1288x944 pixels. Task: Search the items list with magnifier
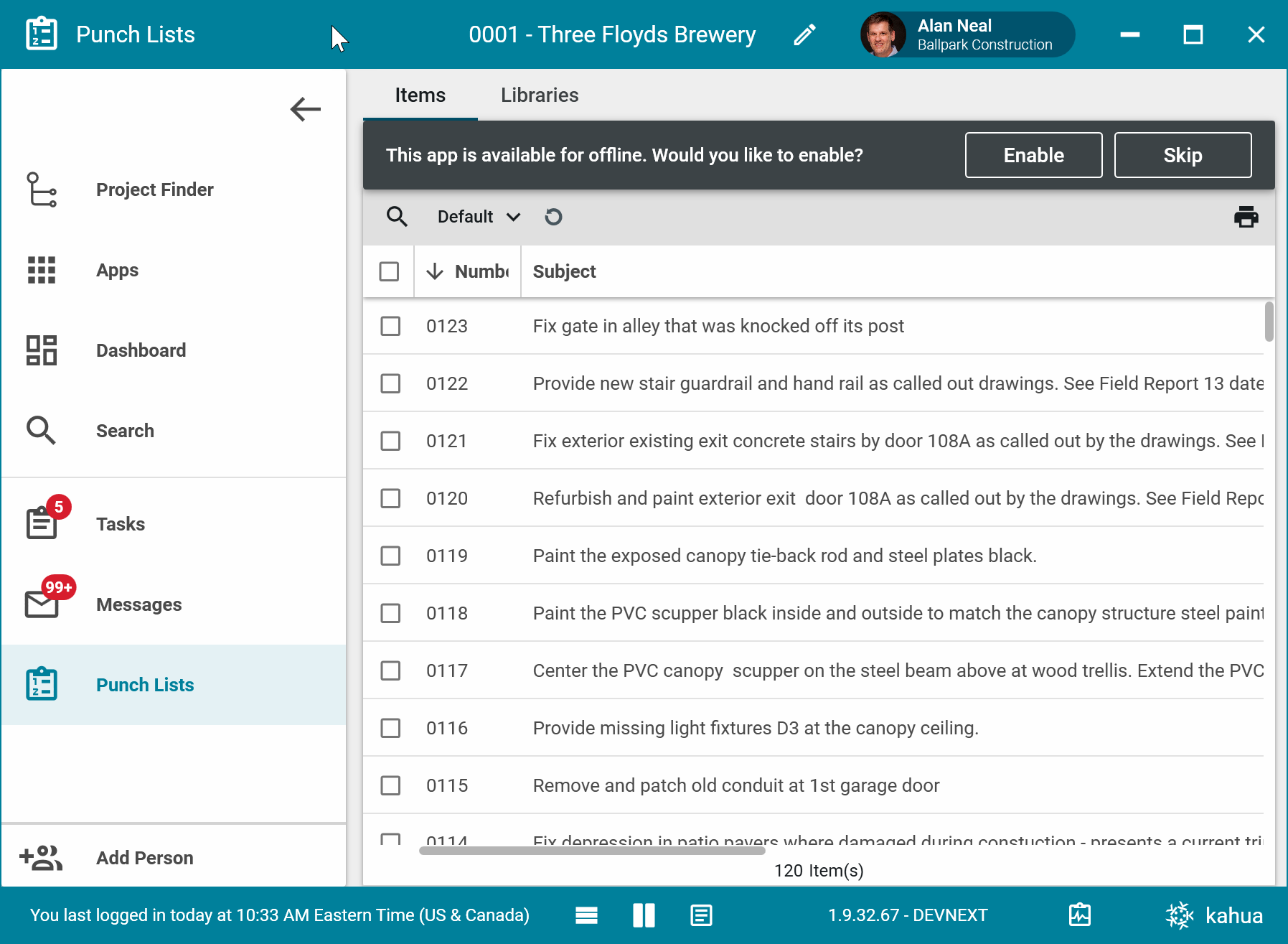point(397,216)
